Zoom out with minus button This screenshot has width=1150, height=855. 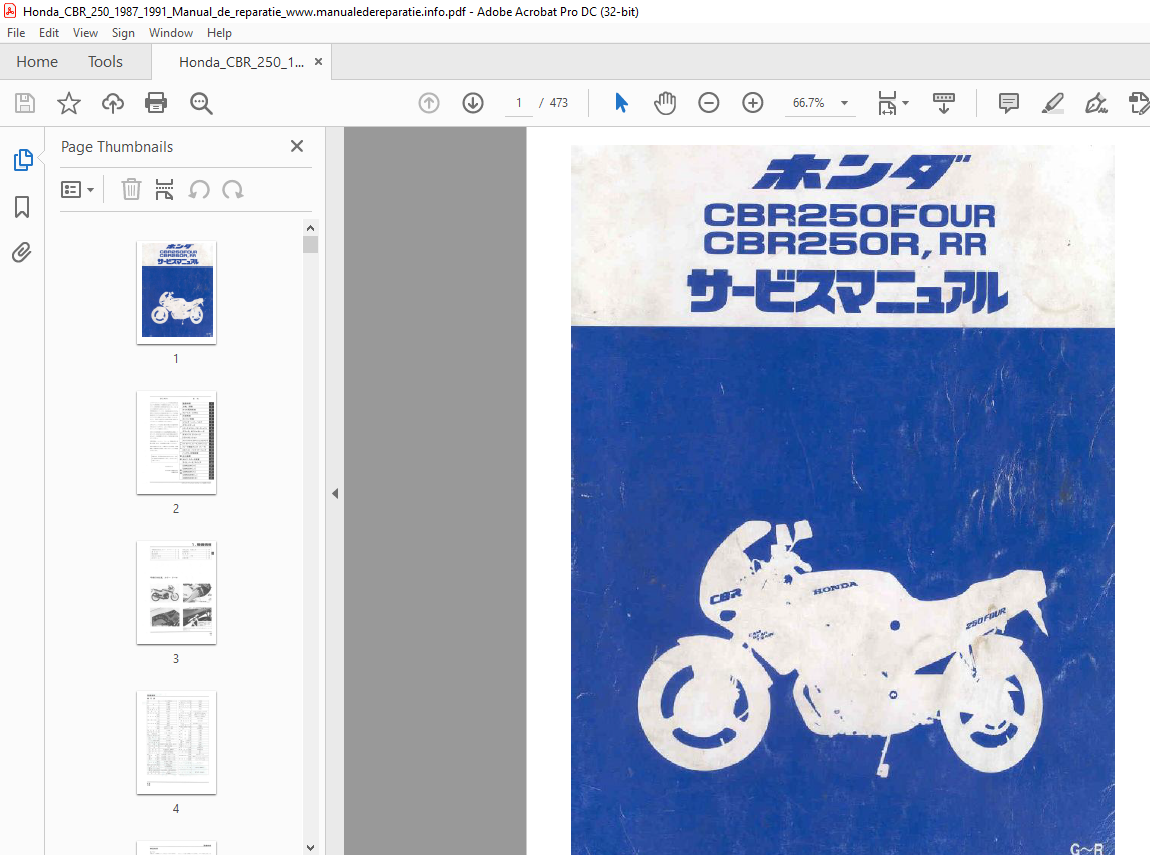(708, 103)
